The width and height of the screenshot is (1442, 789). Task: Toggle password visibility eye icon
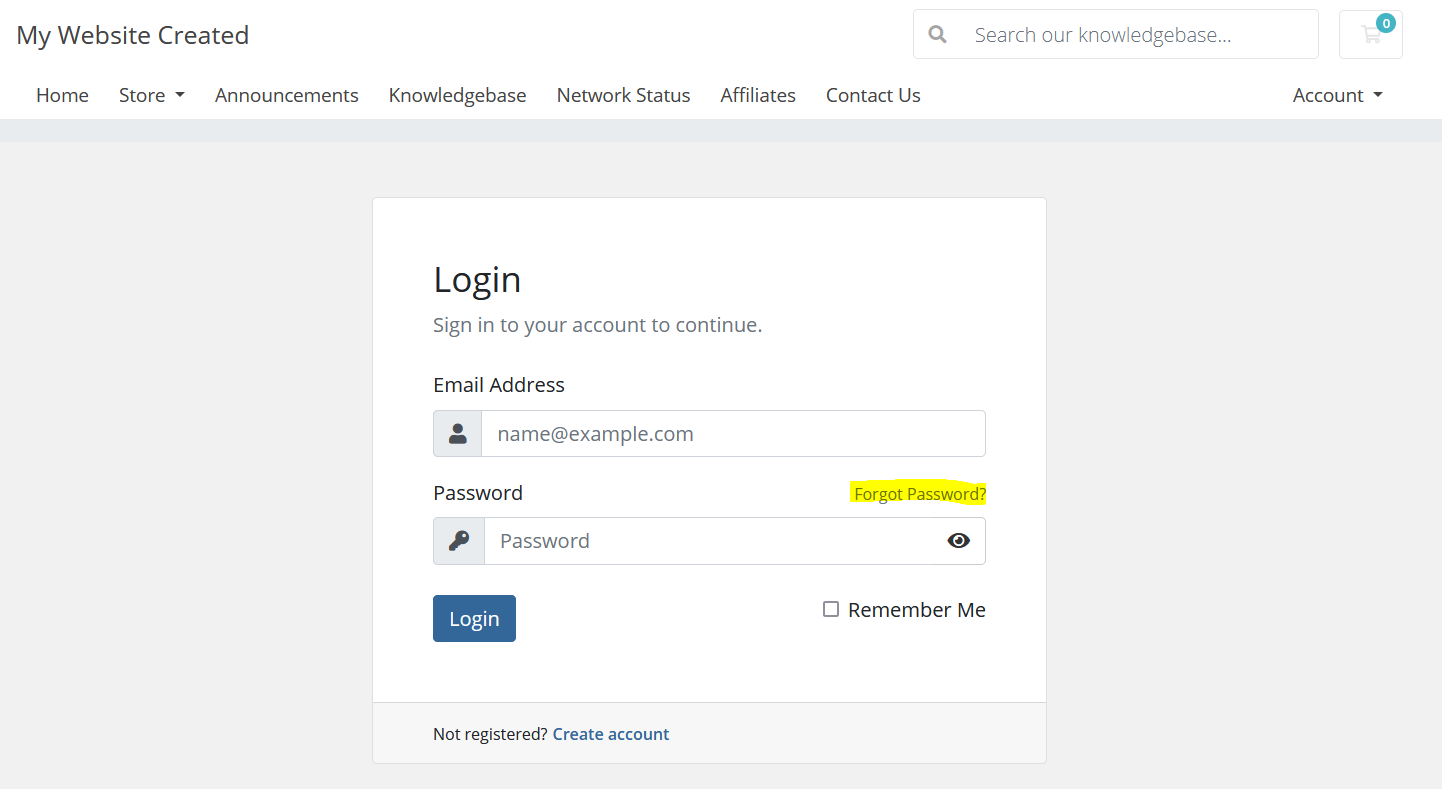(x=958, y=541)
